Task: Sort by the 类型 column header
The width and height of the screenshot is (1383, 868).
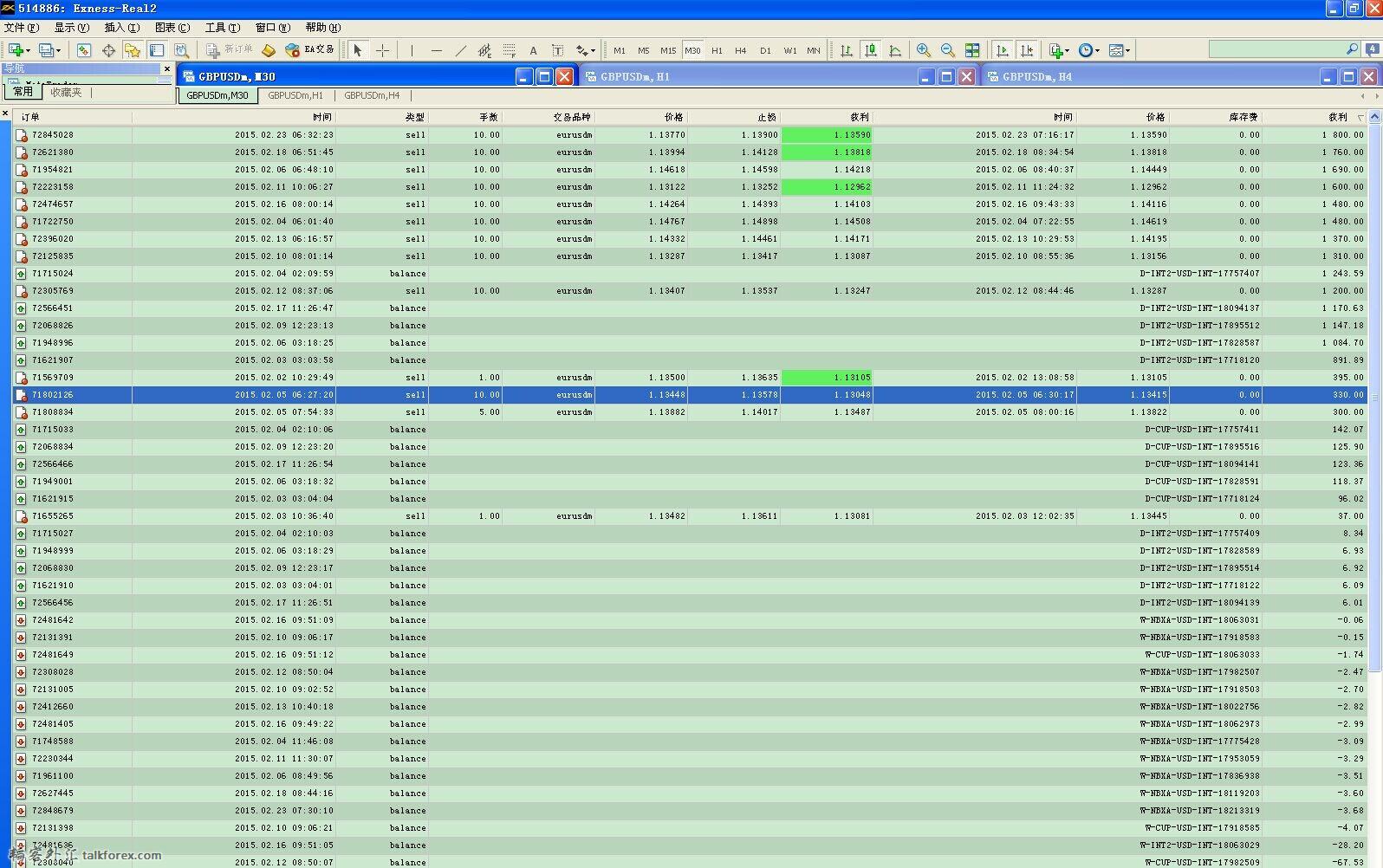Action: click(382, 117)
